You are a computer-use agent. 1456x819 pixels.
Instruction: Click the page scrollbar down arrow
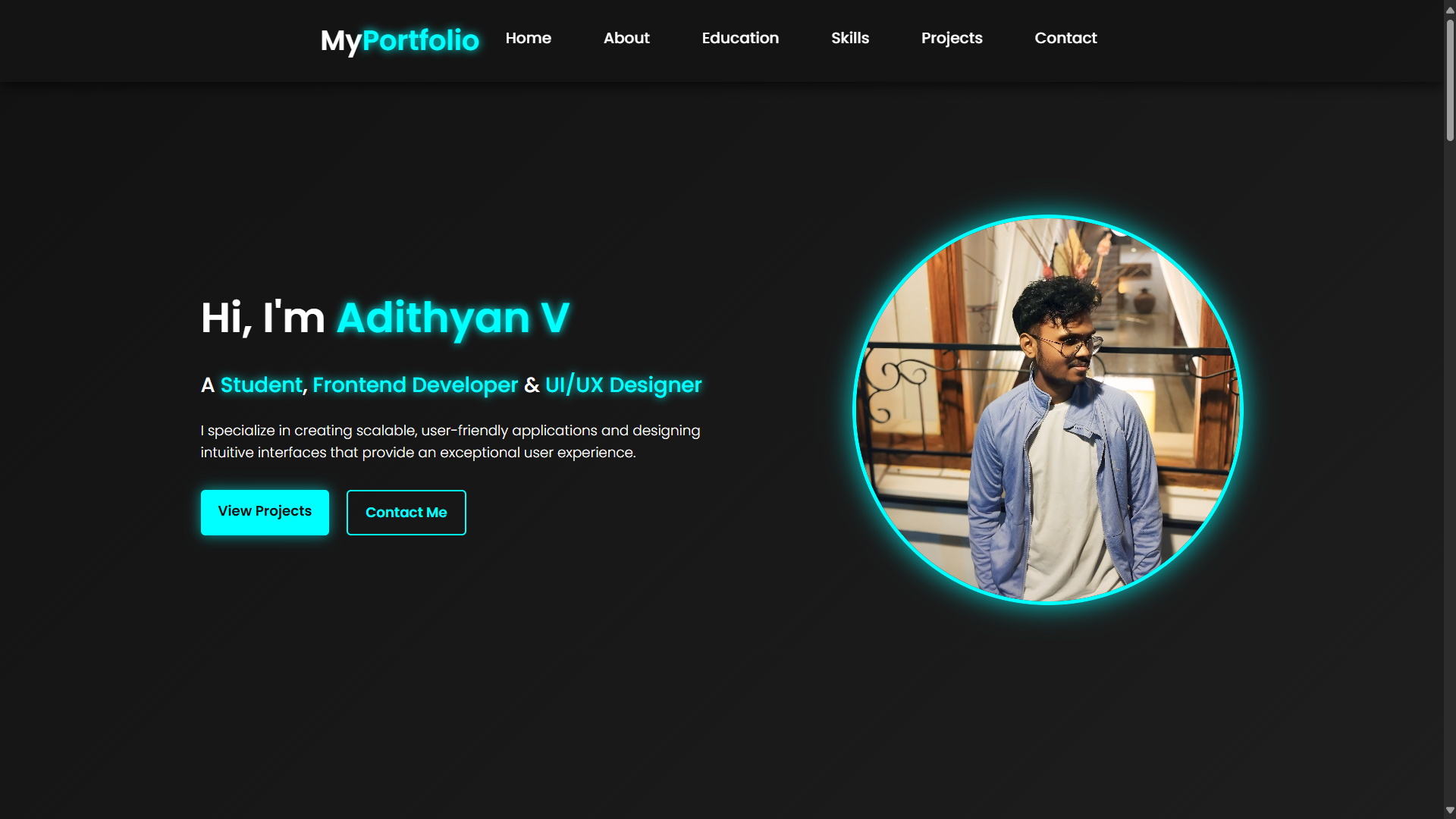tap(1450, 811)
